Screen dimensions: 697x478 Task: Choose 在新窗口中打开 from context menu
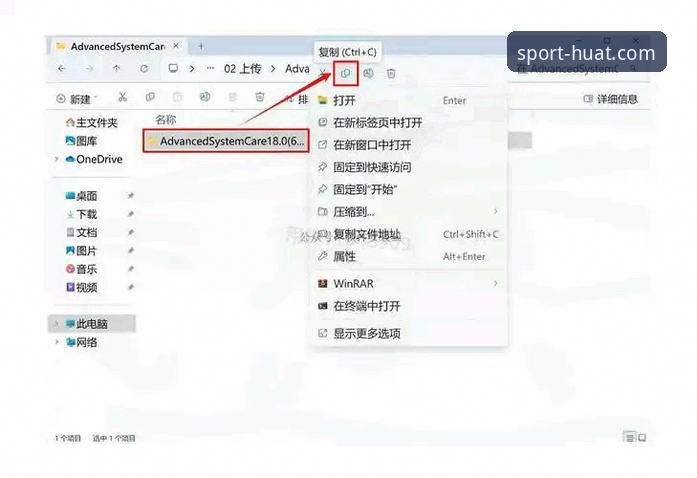point(408,145)
